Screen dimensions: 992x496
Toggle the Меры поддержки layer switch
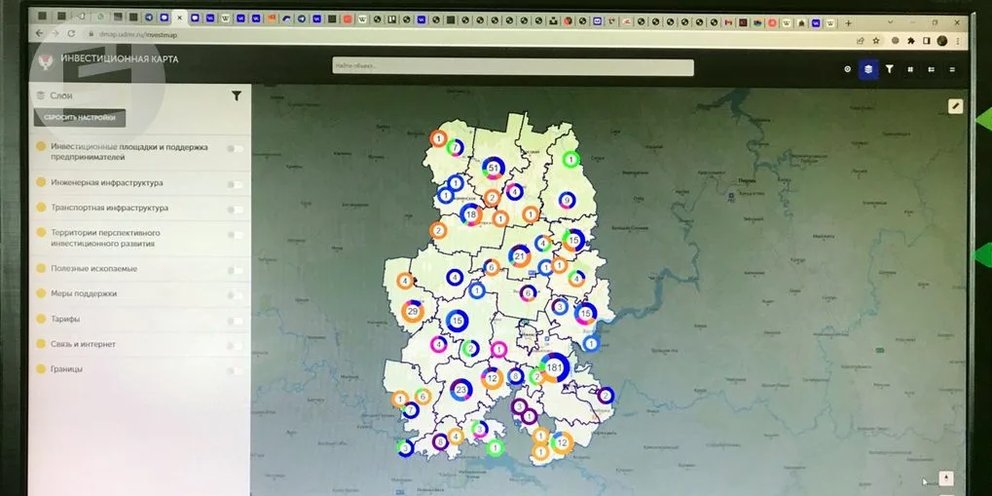236,295
